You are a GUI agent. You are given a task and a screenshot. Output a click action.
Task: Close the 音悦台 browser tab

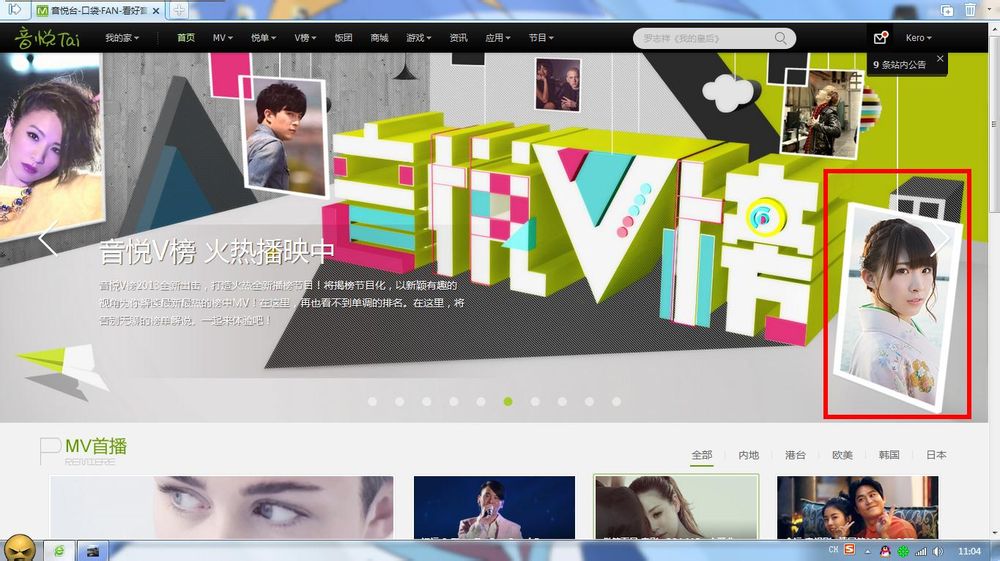coord(156,11)
